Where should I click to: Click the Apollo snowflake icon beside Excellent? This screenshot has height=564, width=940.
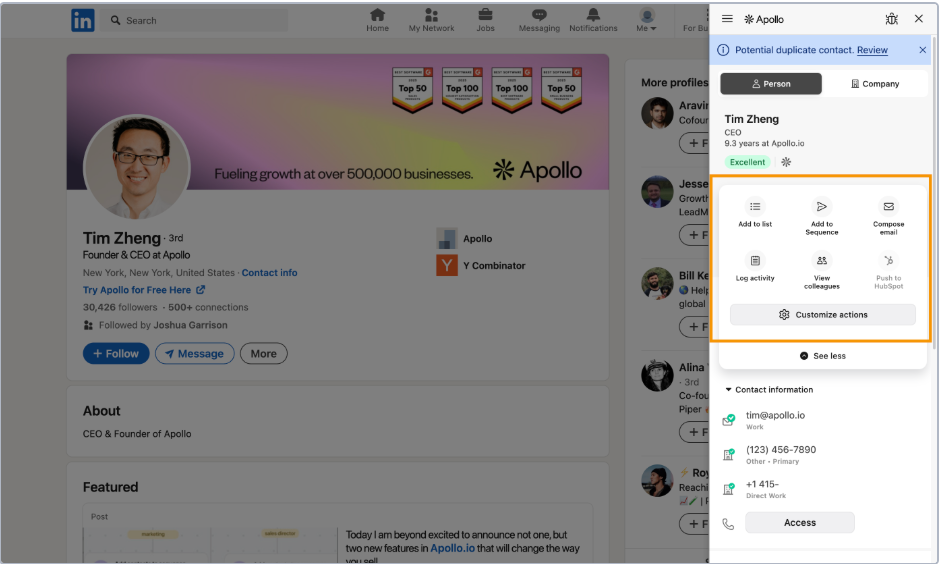(x=786, y=162)
